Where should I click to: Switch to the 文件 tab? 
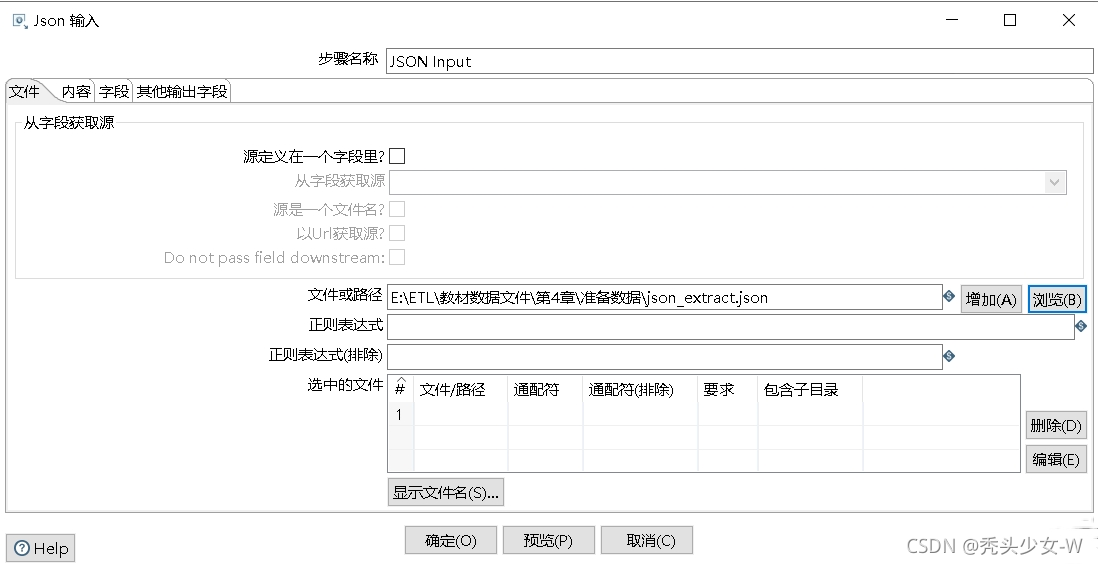25,91
